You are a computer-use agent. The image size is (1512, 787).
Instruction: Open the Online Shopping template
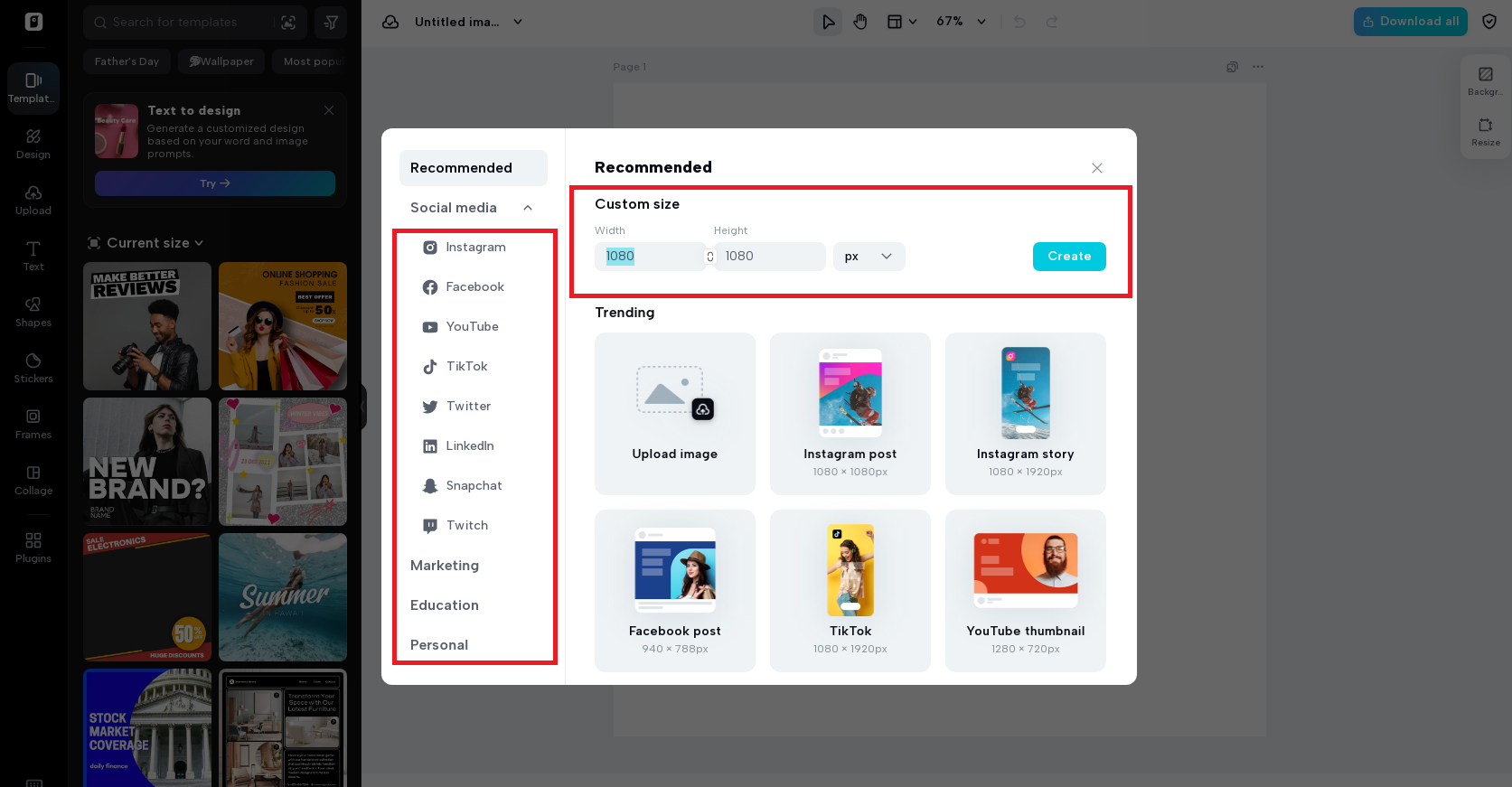pyautogui.click(x=283, y=326)
